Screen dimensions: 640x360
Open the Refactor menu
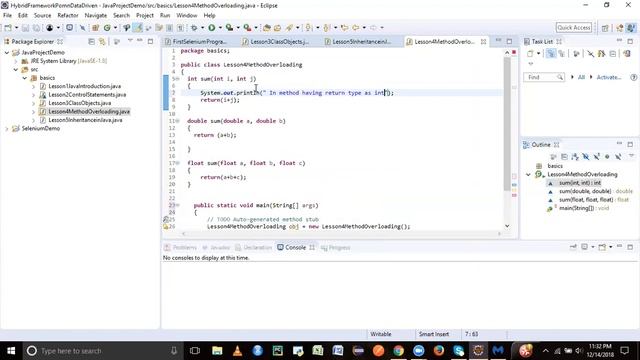click(68, 15)
